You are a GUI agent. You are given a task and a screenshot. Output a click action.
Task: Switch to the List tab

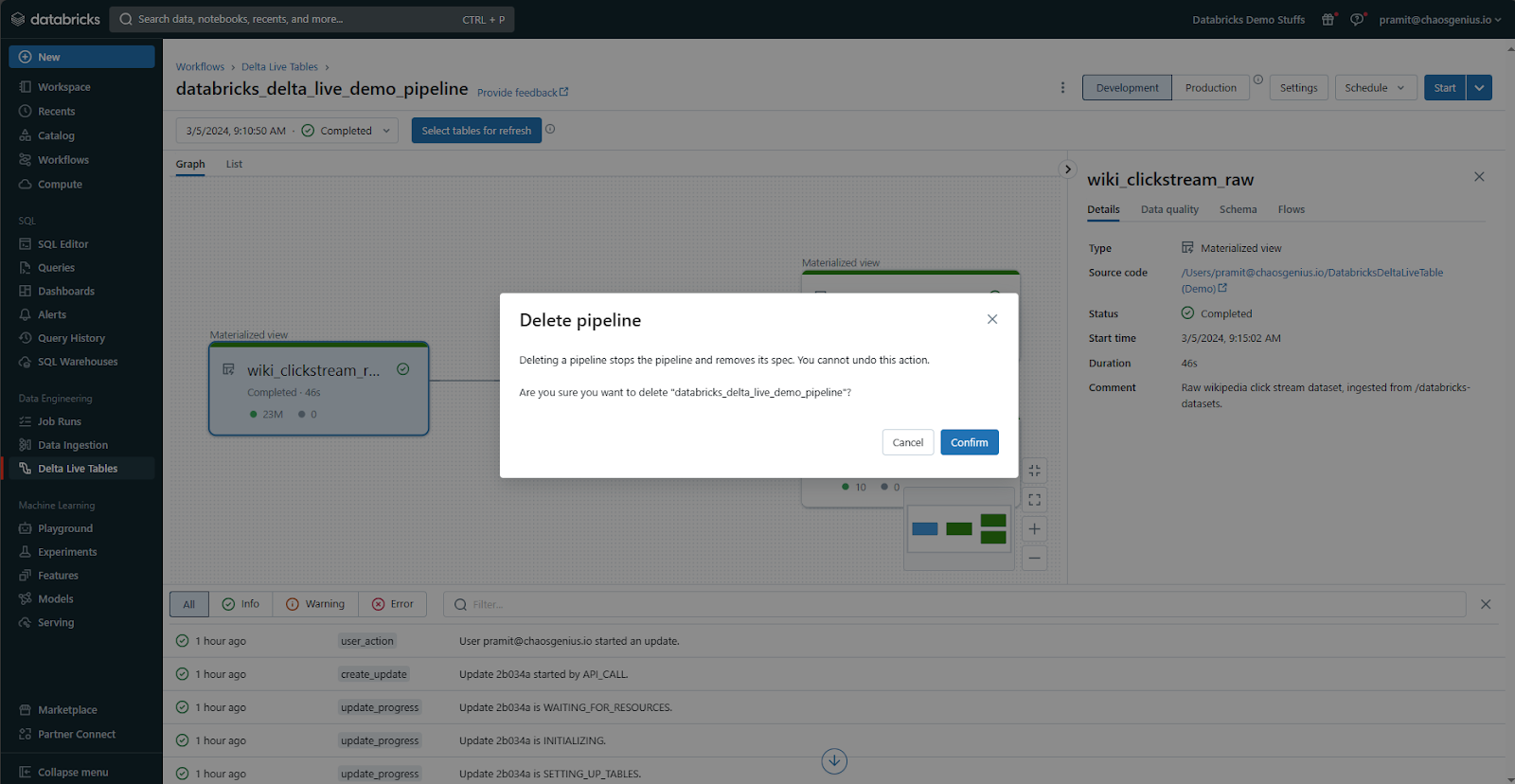tap(234, 164)
